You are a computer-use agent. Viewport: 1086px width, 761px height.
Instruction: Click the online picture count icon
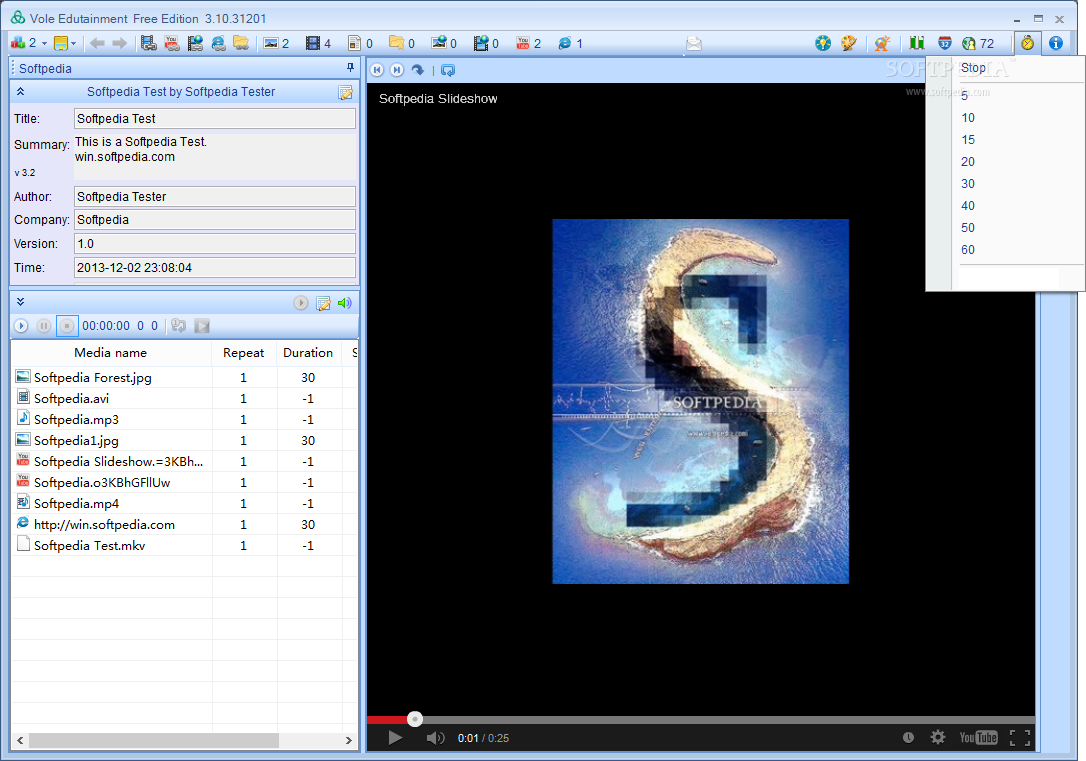coord(438,43)
